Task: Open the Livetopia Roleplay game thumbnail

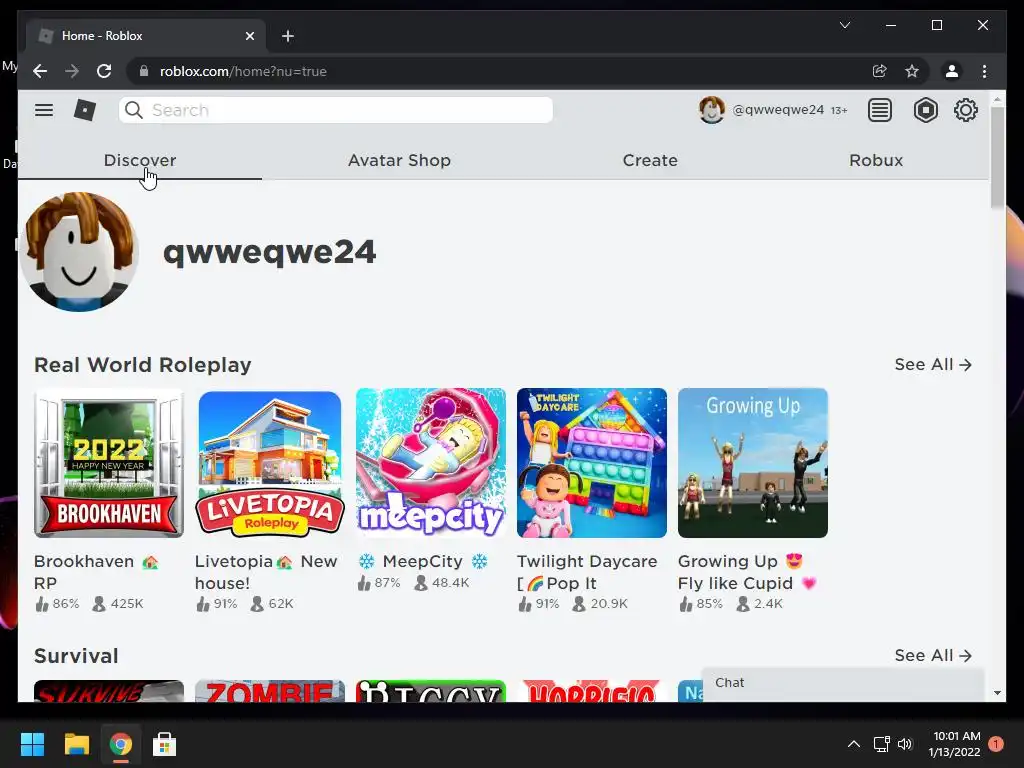Action: pyautogui.click(x=270, y=463)
